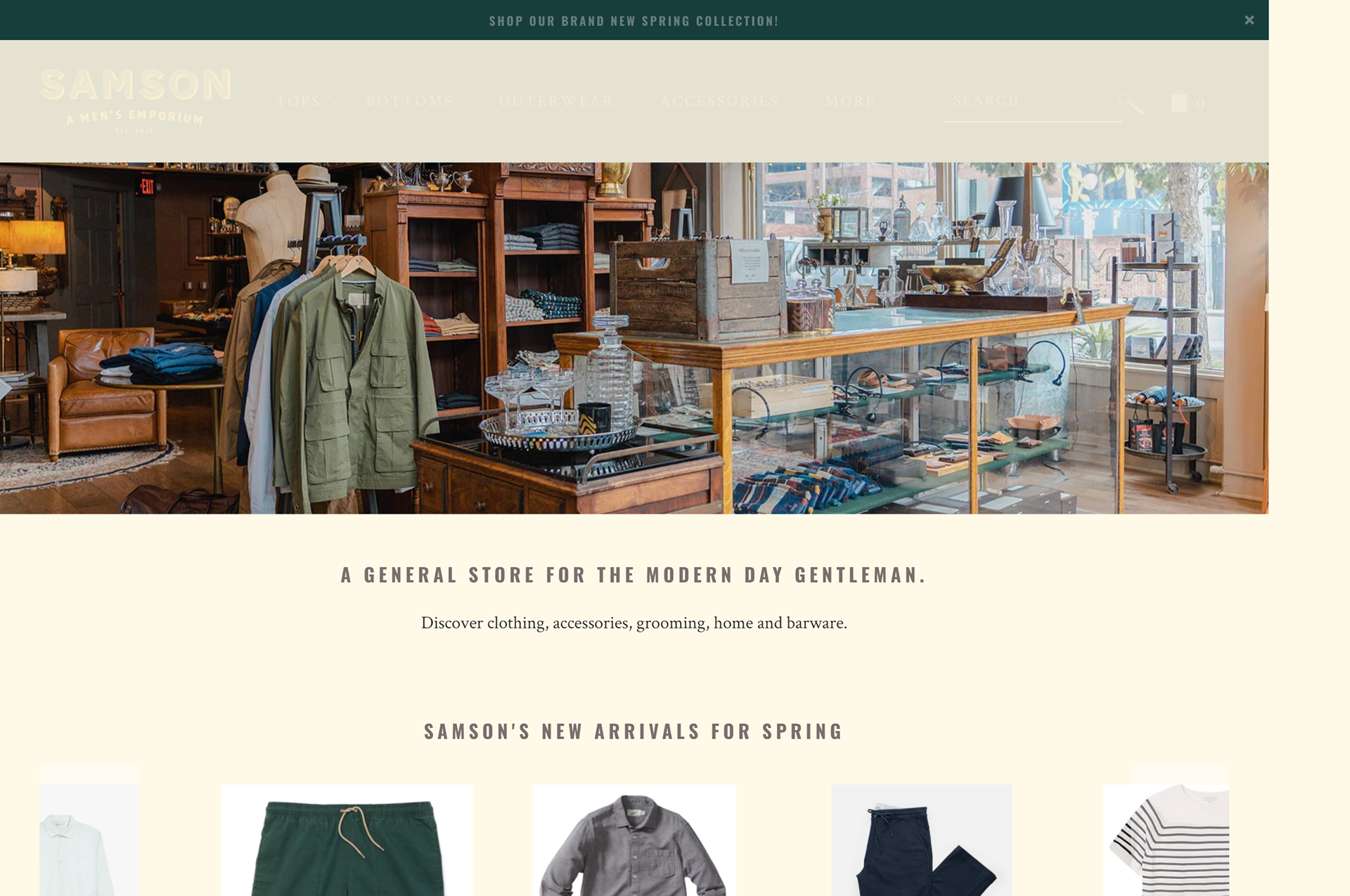
Task: Open the More navigation menu
Action: click(x=860, y=101)
